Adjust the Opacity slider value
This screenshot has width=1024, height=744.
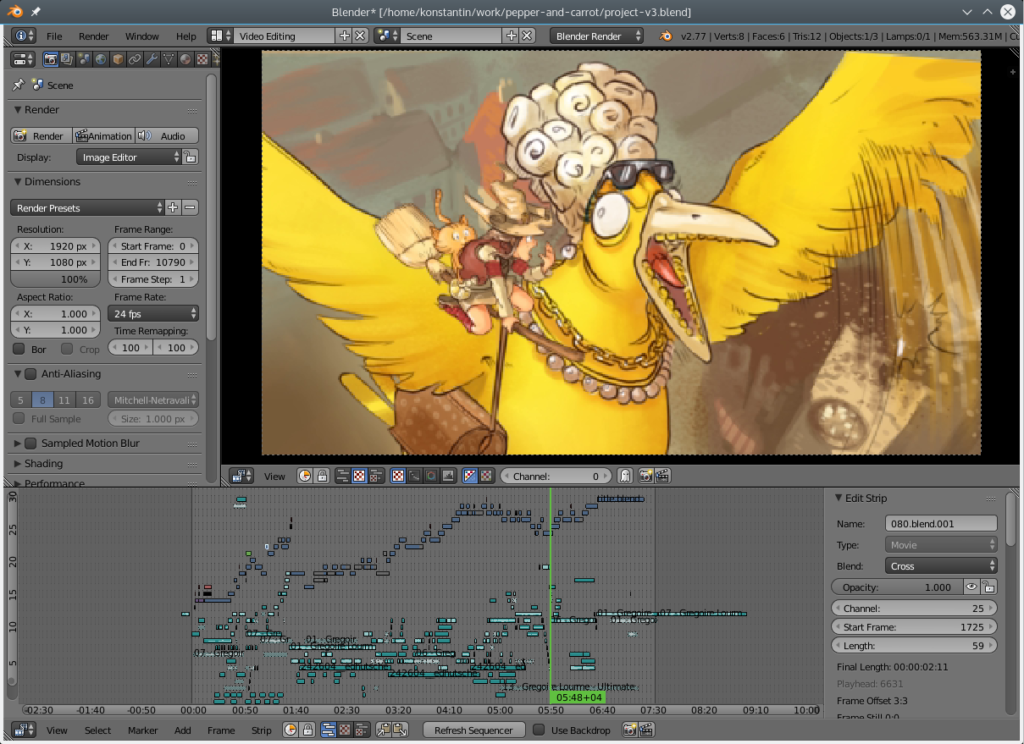(897, 587)
